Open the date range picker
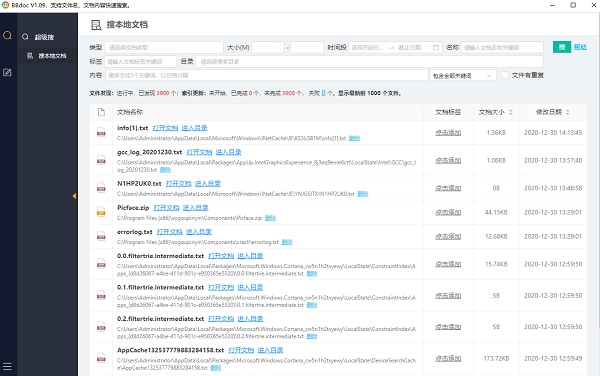 click(x=395, y=47)
